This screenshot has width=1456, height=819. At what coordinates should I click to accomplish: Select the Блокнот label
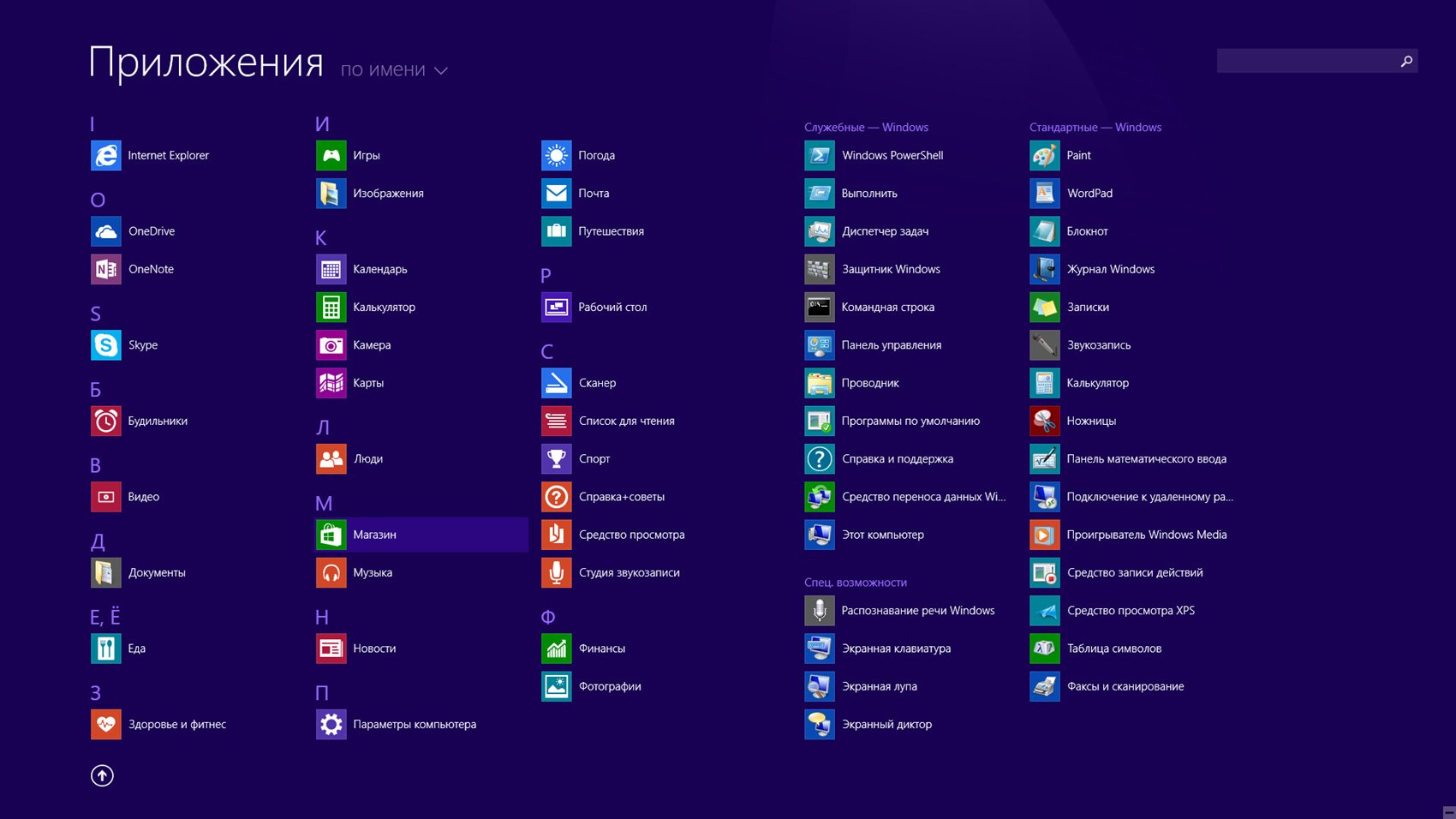pyautogui.click(x=1087, y=231)
